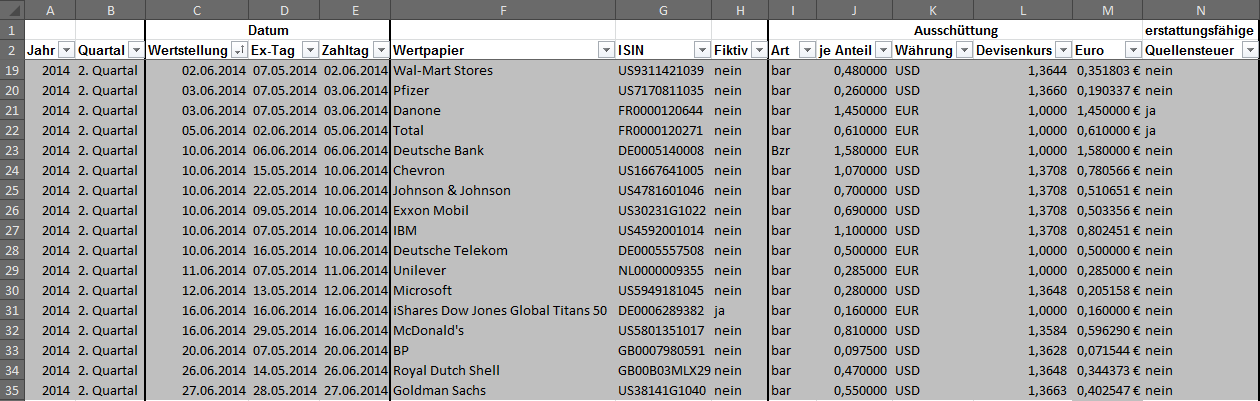Select the BP cell
1260x401 pixels.
[x=503, y=350]
